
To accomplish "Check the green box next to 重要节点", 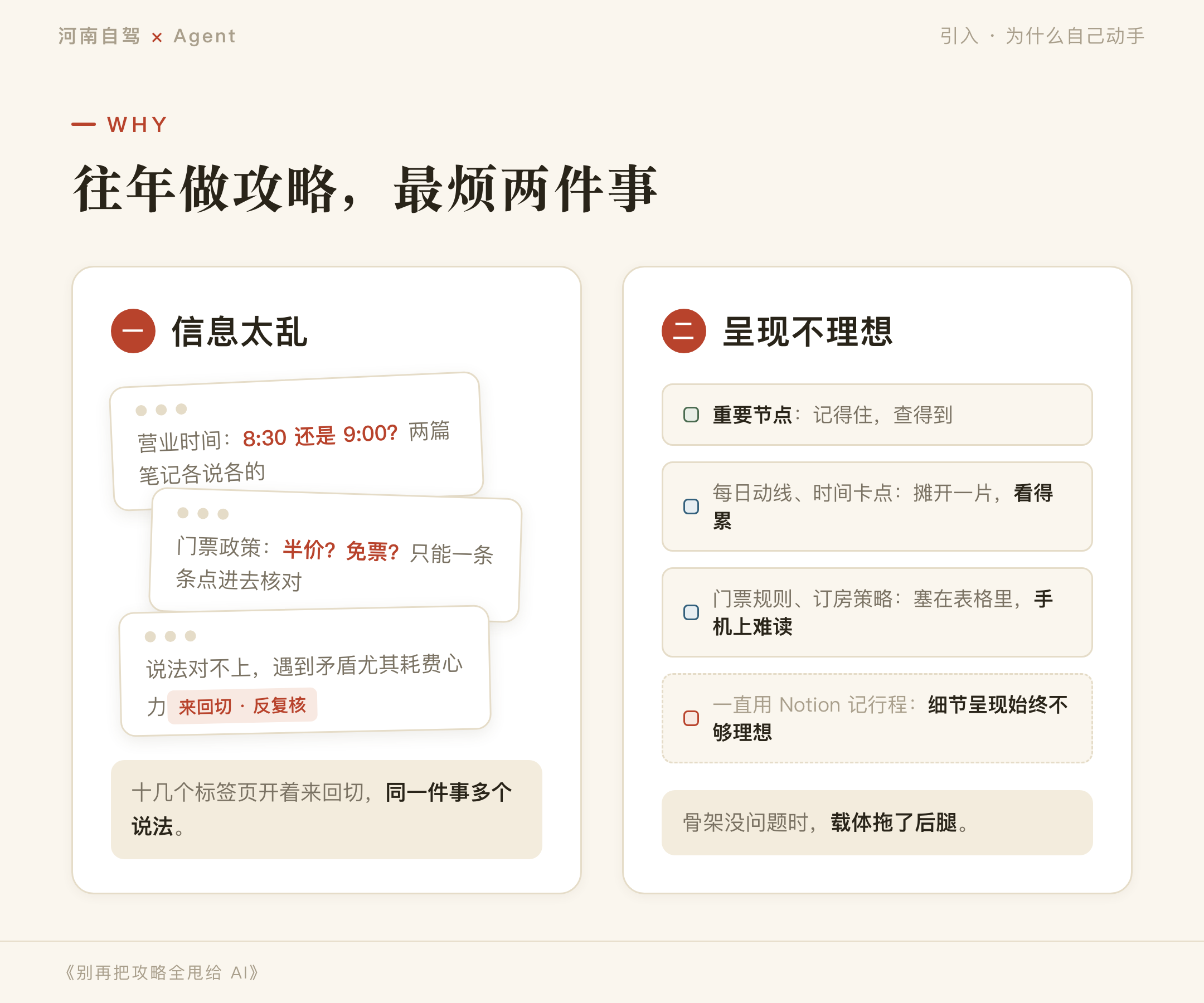I will 691,415.
